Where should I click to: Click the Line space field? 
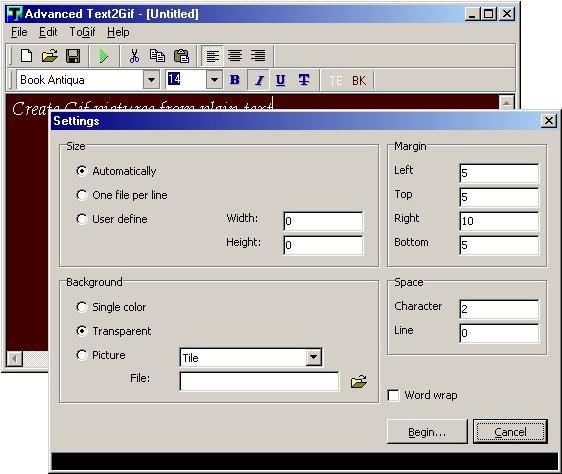[x=499, y=333]
